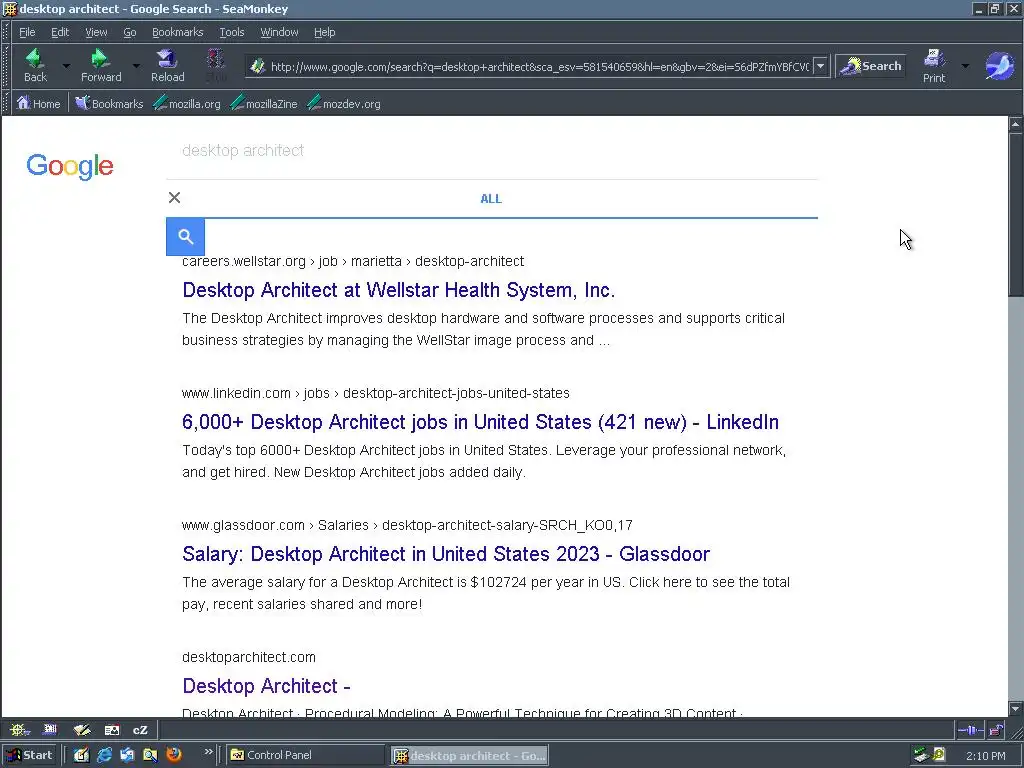The height and width of the screenshot is (768, 1024).
Task: Open the desktoparchitect.com Desktop Architect link
Action: click(266, 686)
